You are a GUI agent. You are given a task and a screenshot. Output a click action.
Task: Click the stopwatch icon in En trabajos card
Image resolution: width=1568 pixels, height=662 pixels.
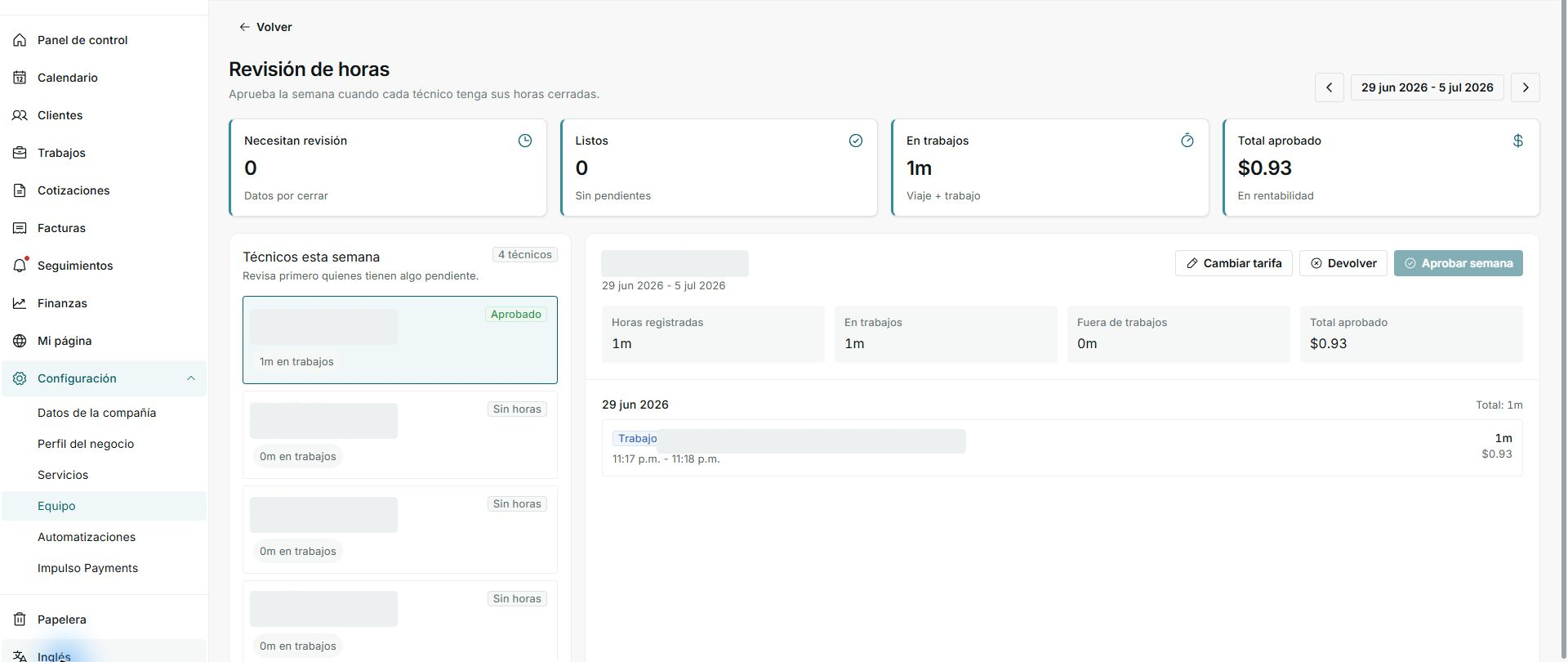point(1187,141)
